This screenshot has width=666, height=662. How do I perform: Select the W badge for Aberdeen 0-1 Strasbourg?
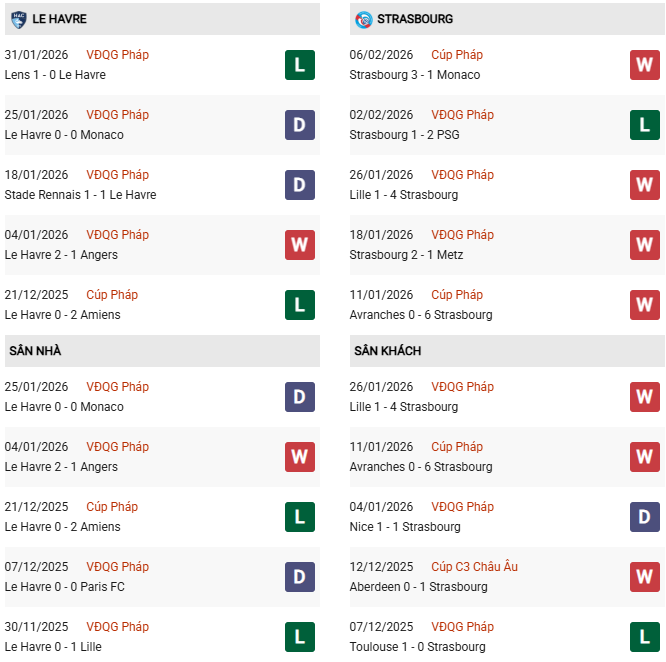[x=644, y=577]
